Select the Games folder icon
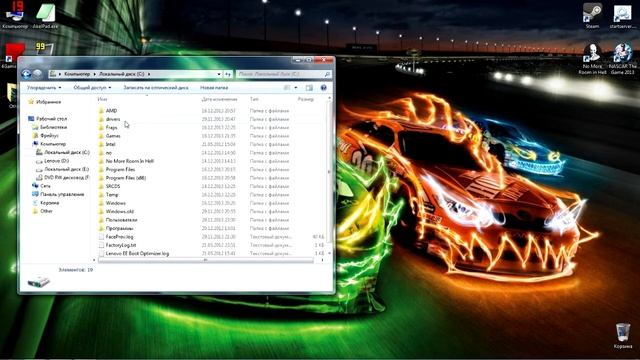This screenshot has width=640, height=360. (x=101, y=136)
